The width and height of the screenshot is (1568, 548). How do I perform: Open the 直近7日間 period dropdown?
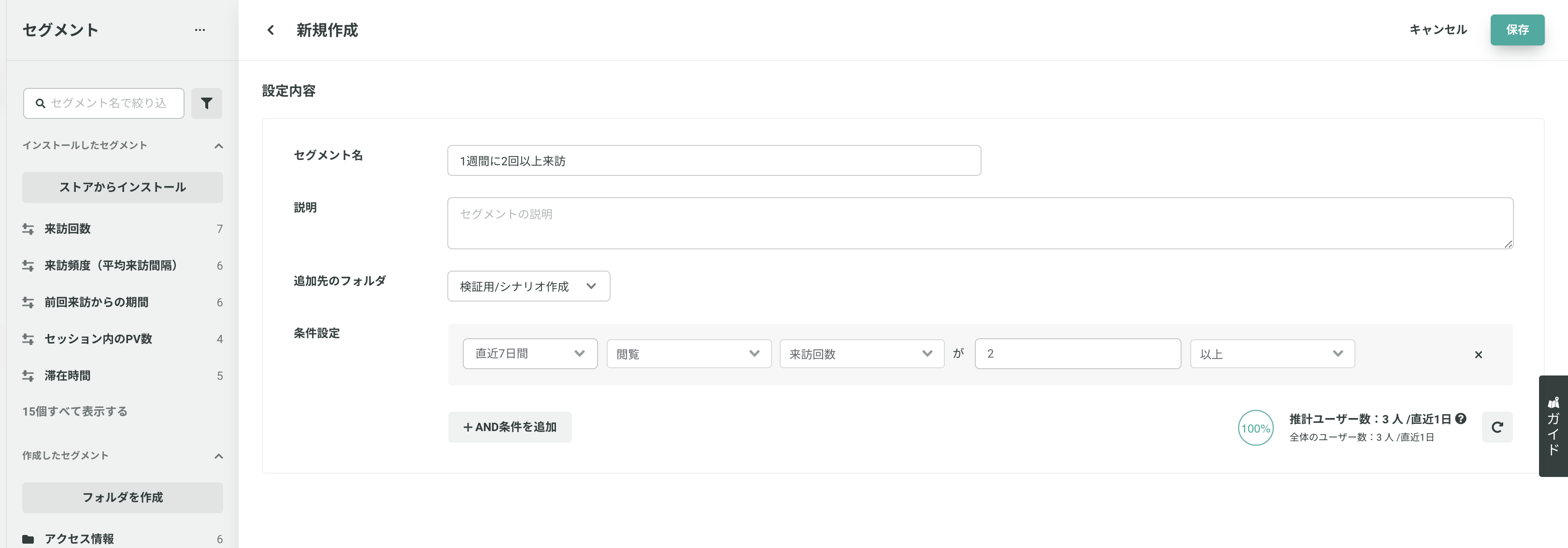click(529, 354)
